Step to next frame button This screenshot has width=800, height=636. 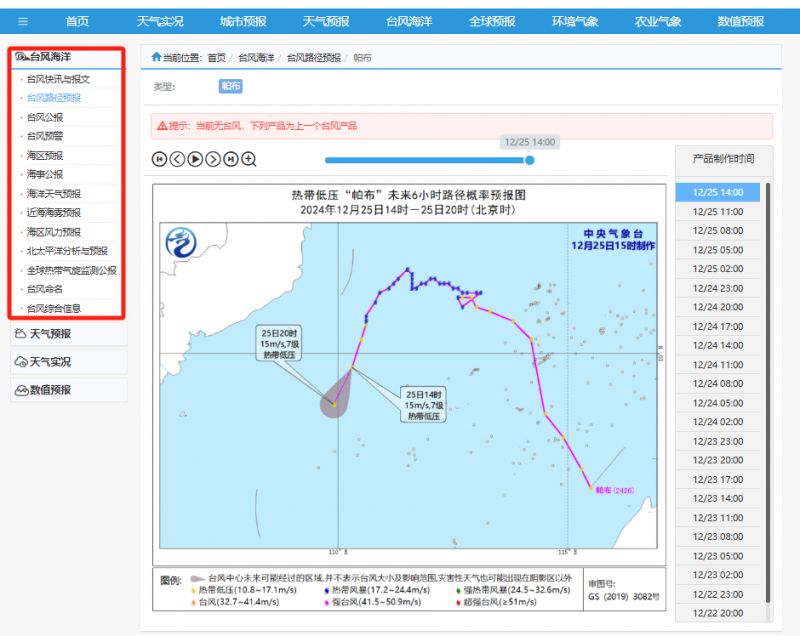pyautogui.click(x=213, y=160)
